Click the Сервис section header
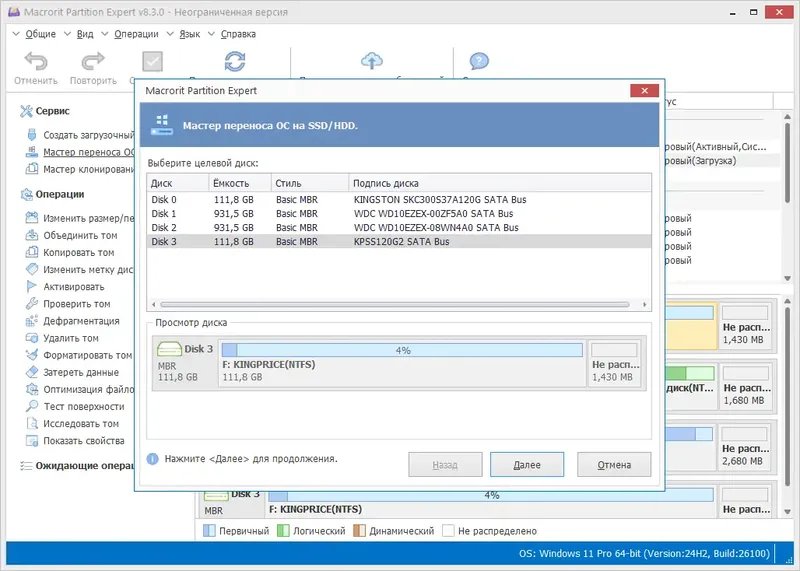This screenshot has width=800, height=571. 52,111
